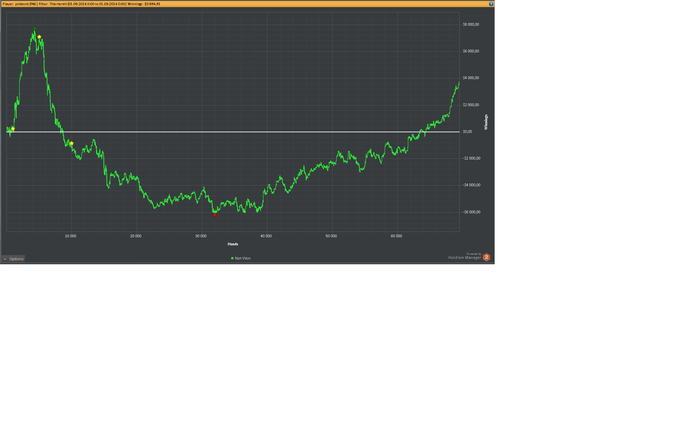Click the Hold'em Manager 2 logo icon
This screenshot has height=438, width=700.
coord(486,257)
